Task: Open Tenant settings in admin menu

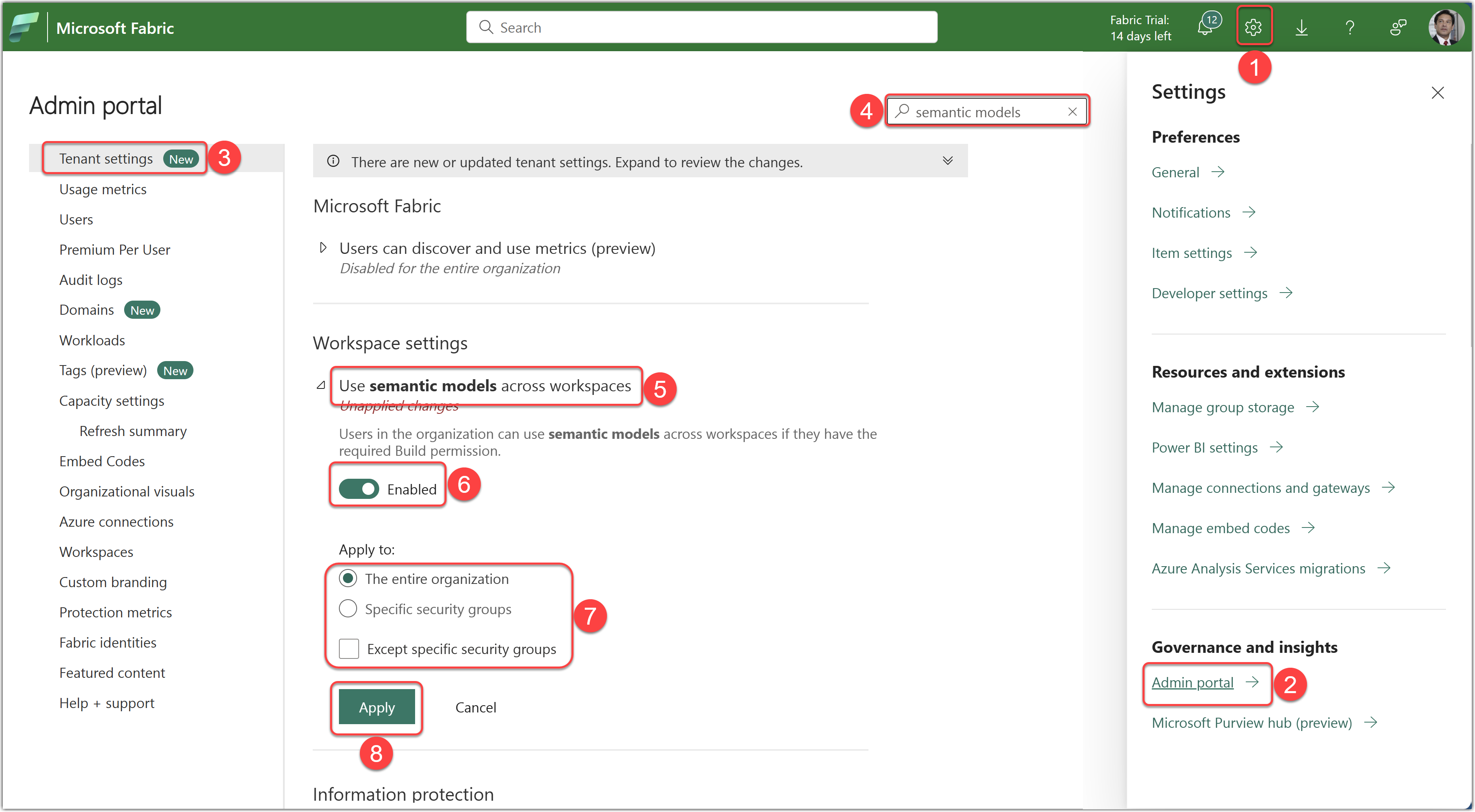Action: click(106, 159)
